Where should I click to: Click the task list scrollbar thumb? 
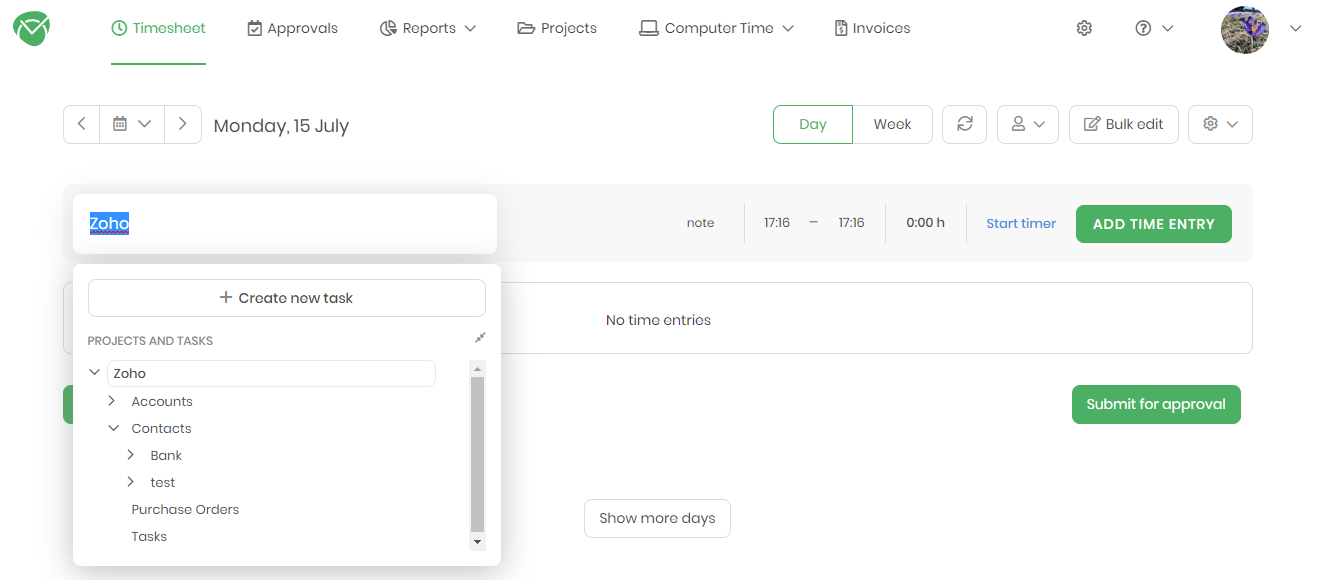478,454
